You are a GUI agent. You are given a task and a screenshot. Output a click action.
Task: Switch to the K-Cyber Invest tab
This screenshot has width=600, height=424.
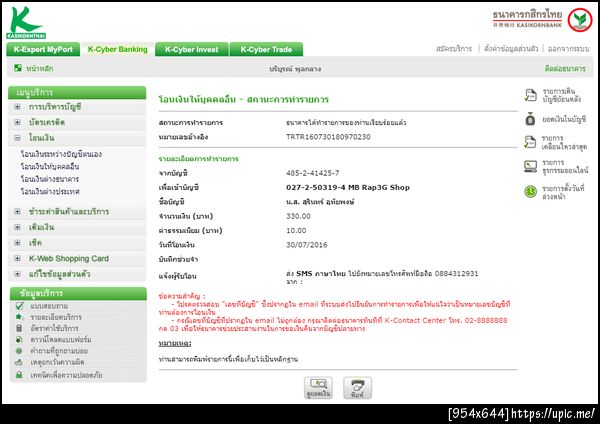192,49
